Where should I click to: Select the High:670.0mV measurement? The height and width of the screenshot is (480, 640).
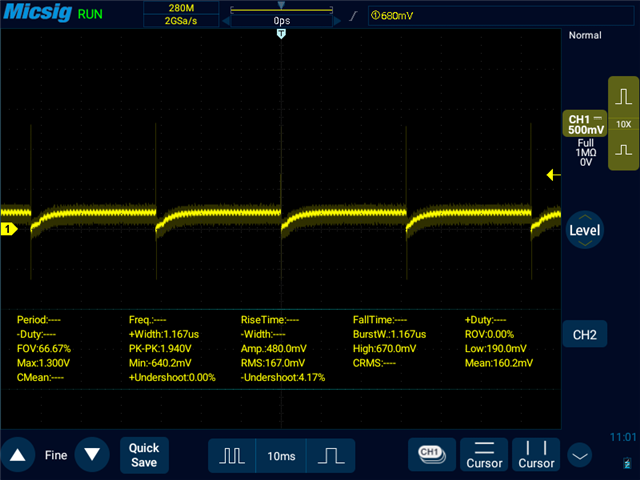point(384,349)
